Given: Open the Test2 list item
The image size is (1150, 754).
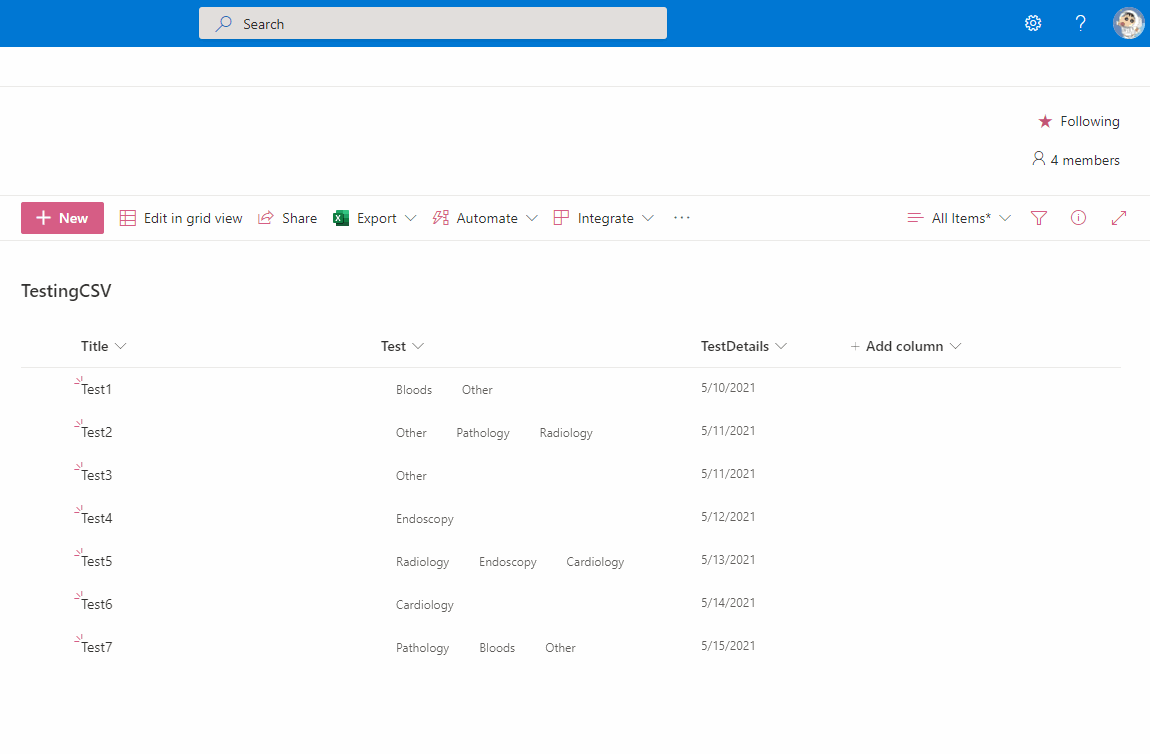Looking at the screenshot, I should click(96, 432).
